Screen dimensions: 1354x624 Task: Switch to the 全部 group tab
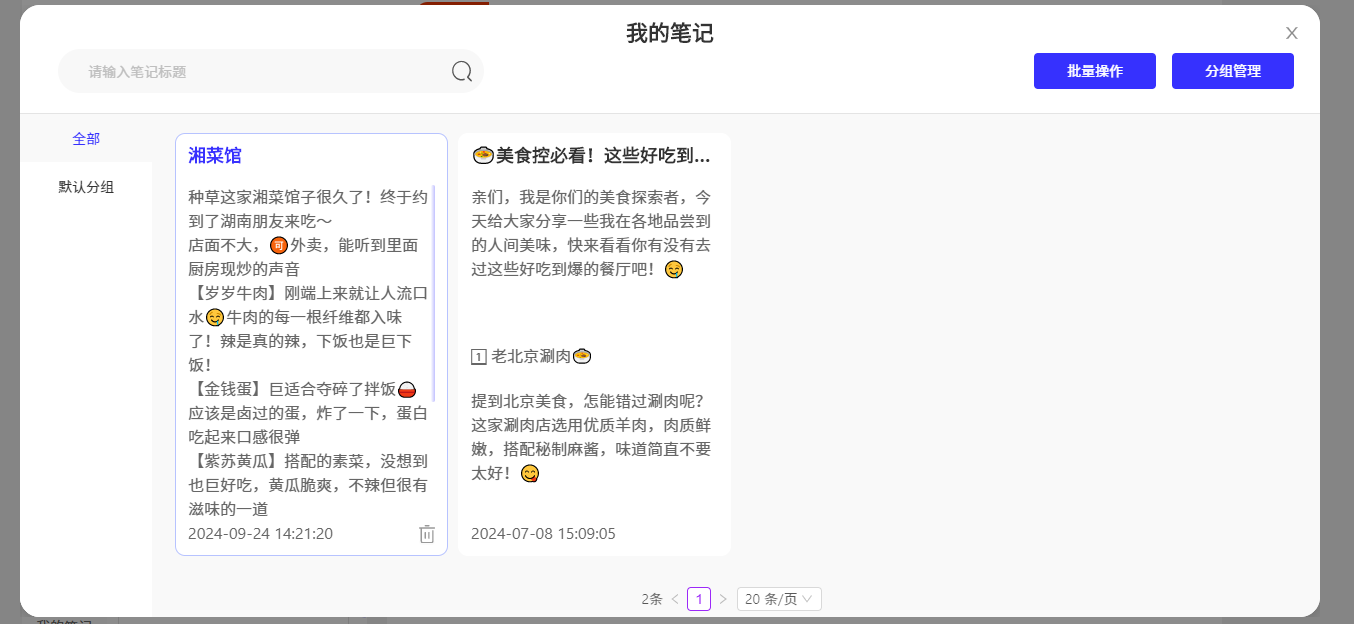point(86,139)
